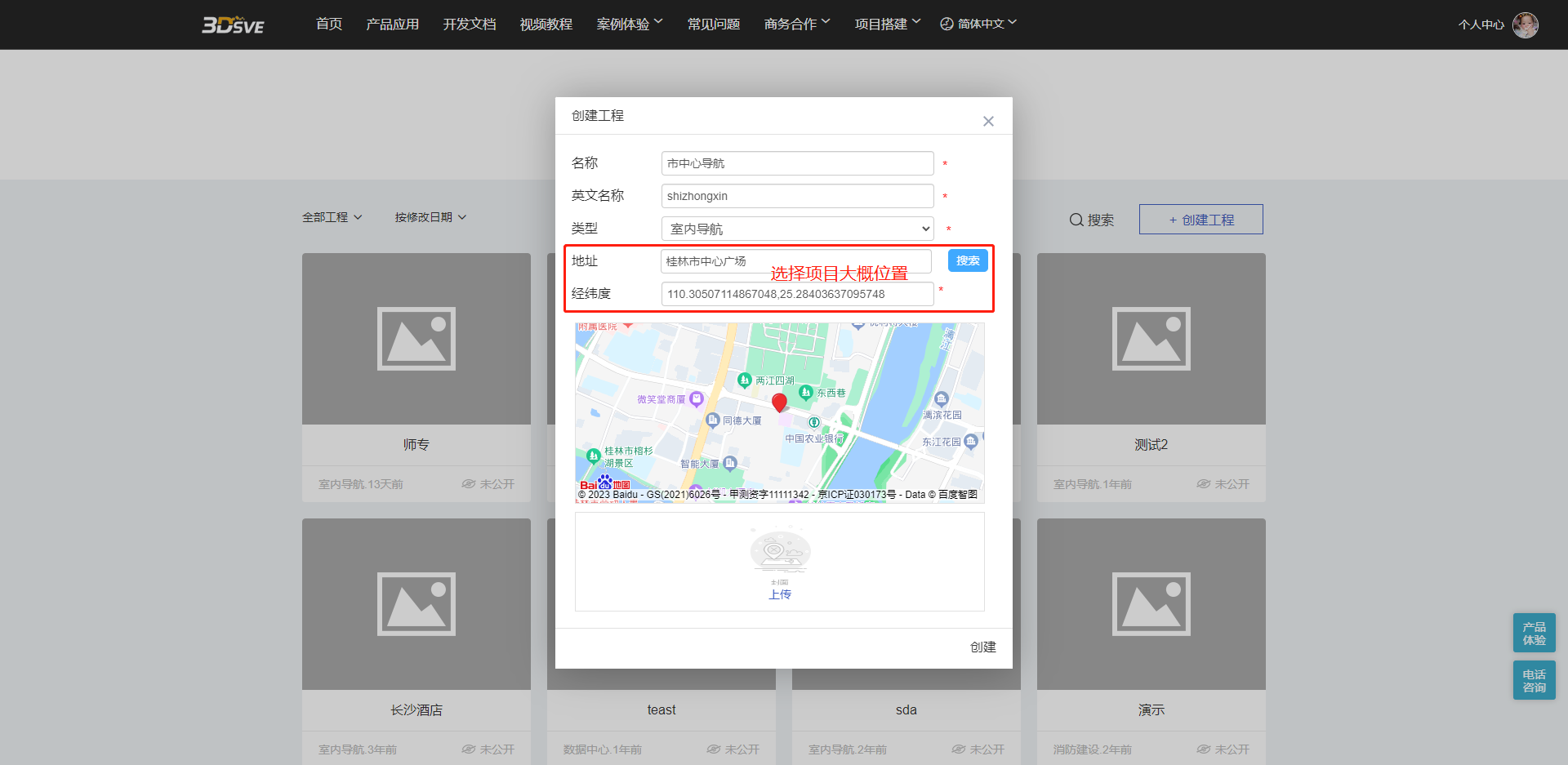This screenshot has width=1568, height=765.
Task: Click the 微笑堂商厦 map marker
Action: (696, 399)
